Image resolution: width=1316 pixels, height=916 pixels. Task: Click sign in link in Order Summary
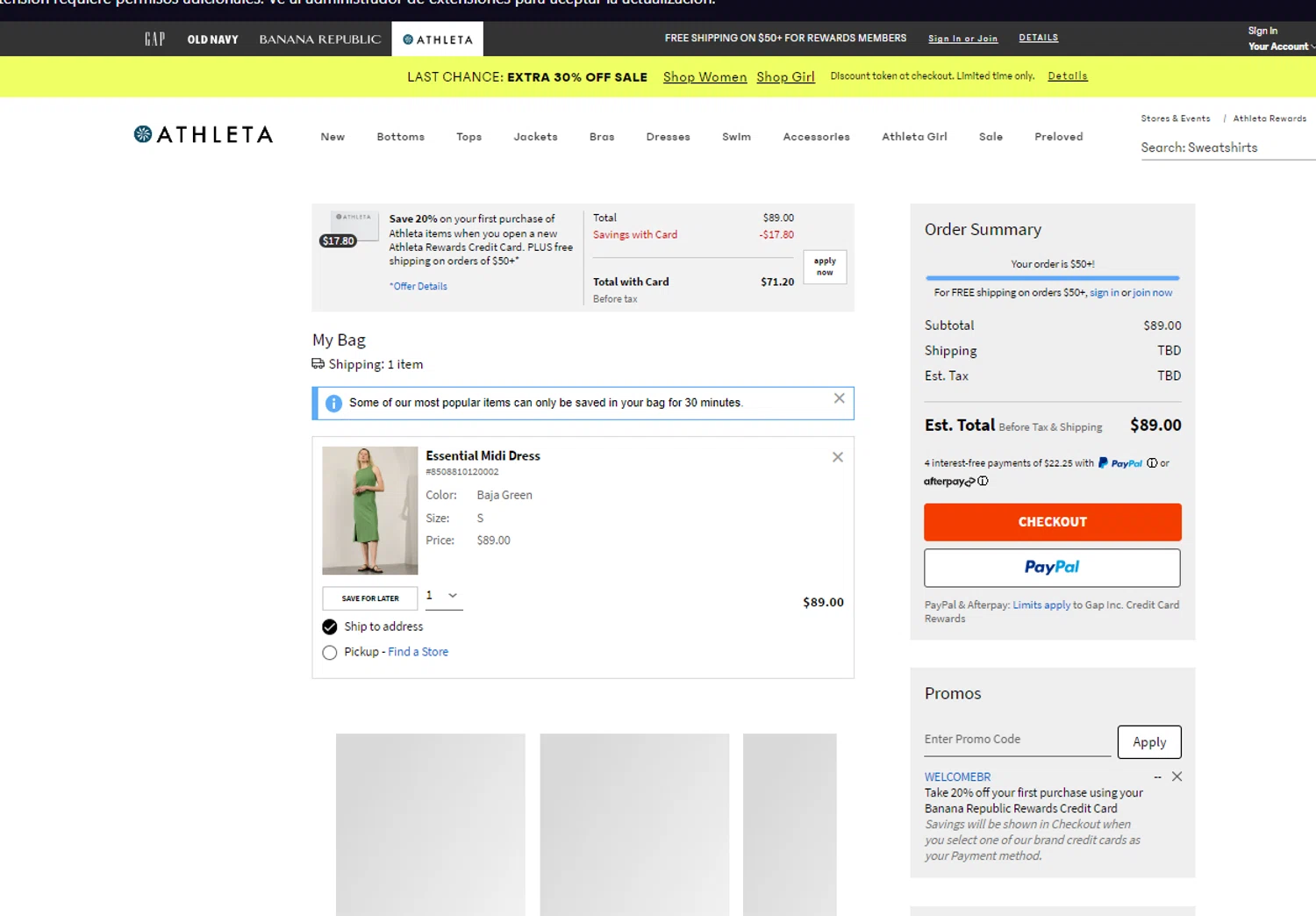1105,293
